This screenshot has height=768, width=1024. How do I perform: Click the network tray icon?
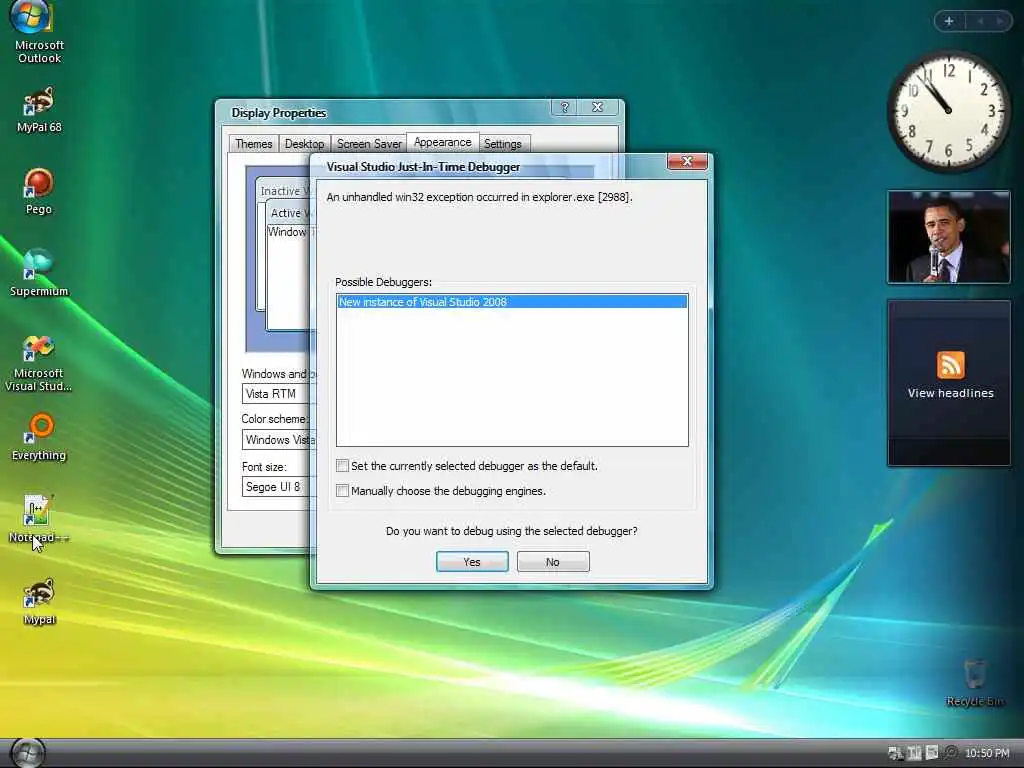click(895, 753)
